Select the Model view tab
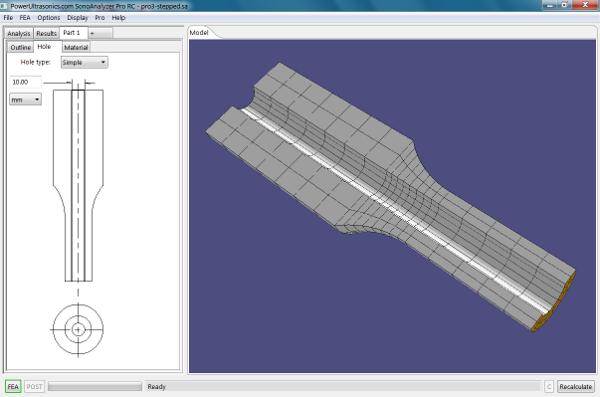 point(199,33)
